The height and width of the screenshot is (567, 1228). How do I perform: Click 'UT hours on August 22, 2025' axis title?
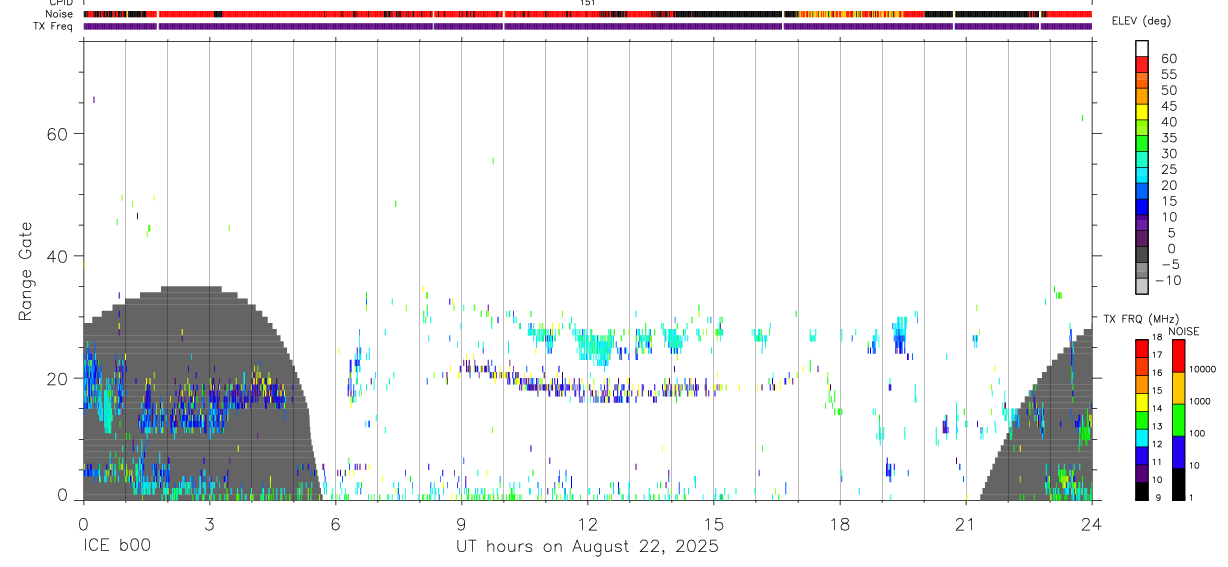[x=587, y=547]
